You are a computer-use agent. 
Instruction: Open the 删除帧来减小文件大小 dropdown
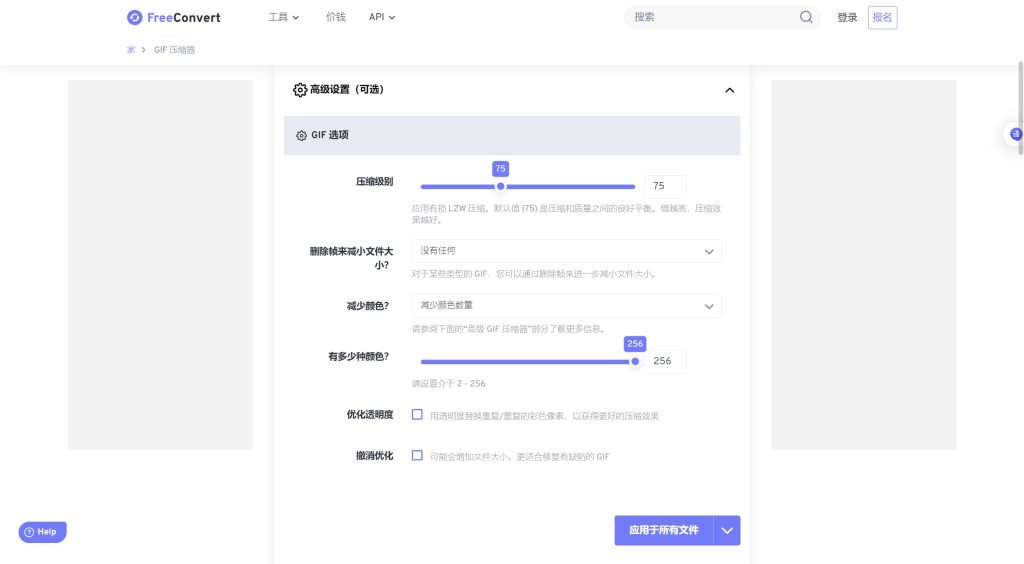566,251
